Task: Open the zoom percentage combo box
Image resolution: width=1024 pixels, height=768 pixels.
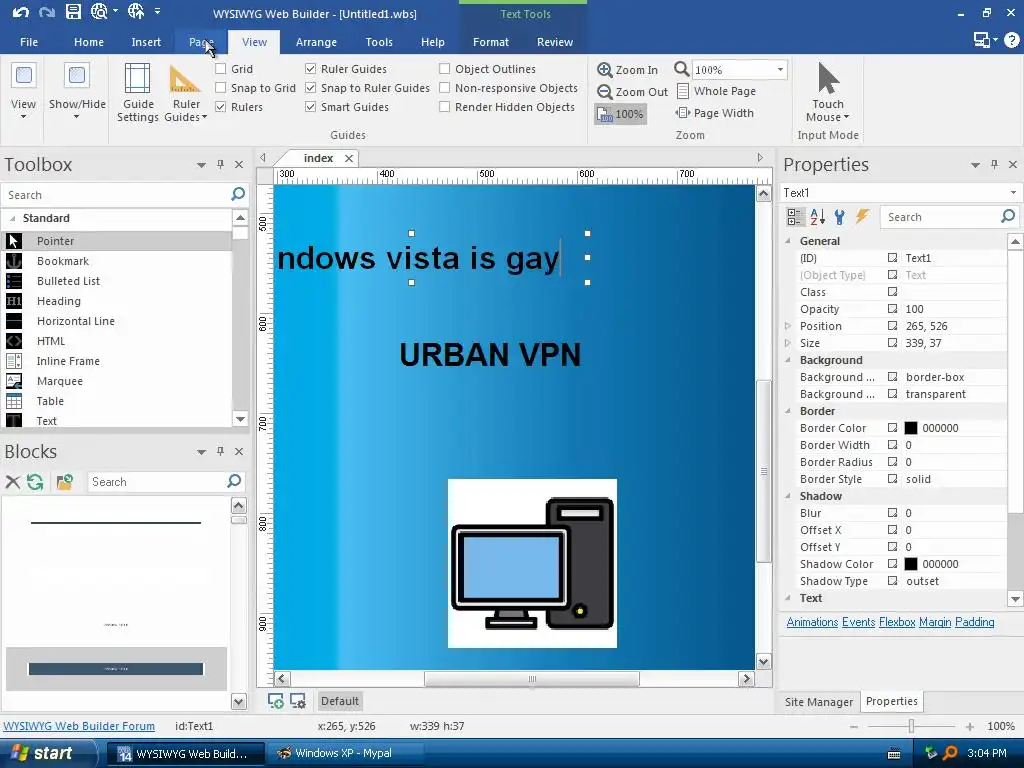Action: (780, 69)
